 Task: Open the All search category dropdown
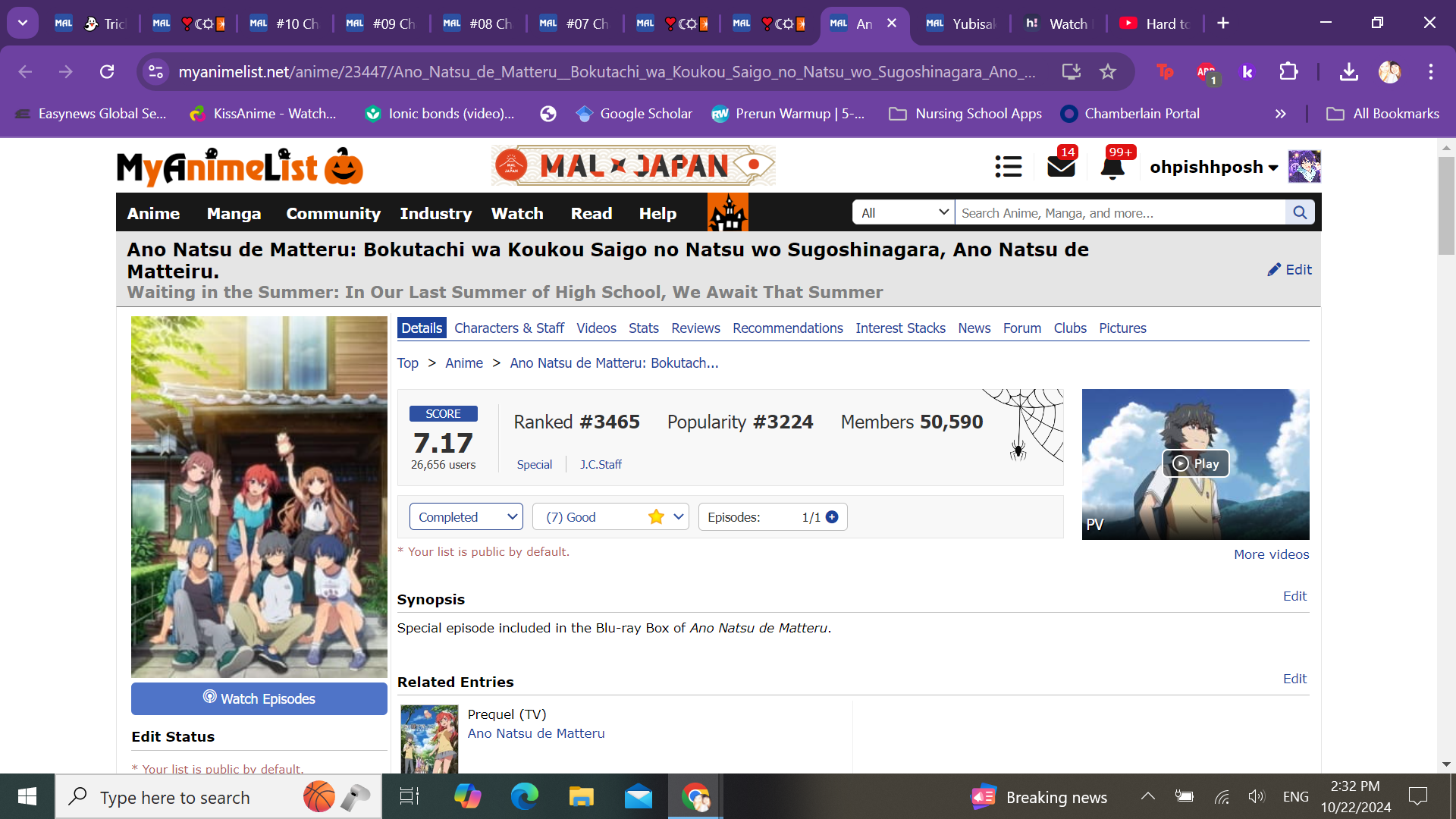click(x=903, y=213)
